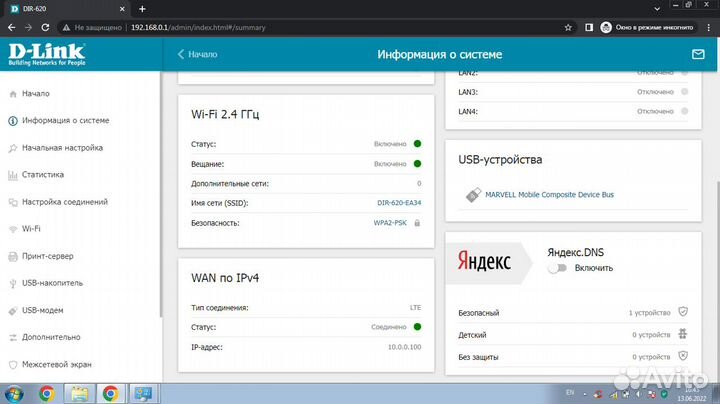720x404 pixels.
Task: Click the browser back arrow
Action: pyautogui.click(x=11, y=28)
